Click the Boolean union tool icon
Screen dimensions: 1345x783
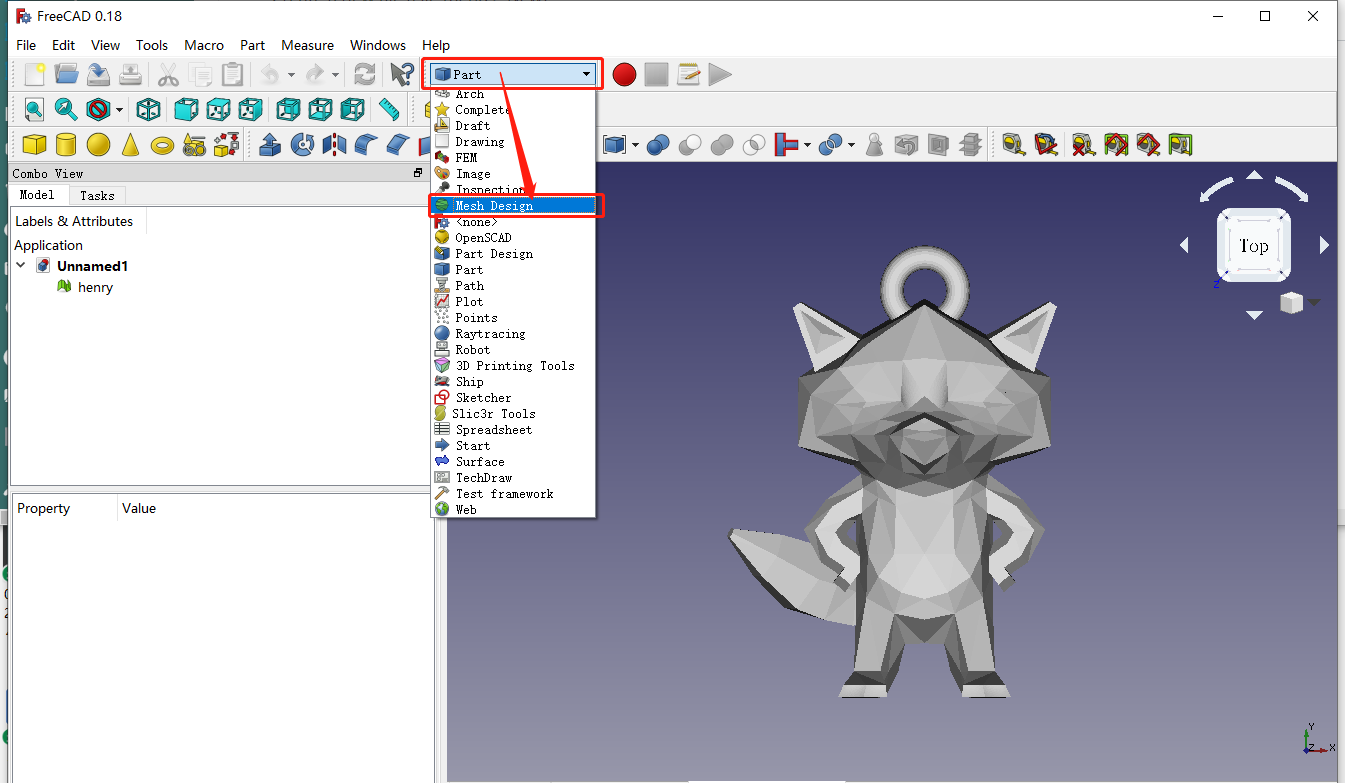click(x=721, y=144)
